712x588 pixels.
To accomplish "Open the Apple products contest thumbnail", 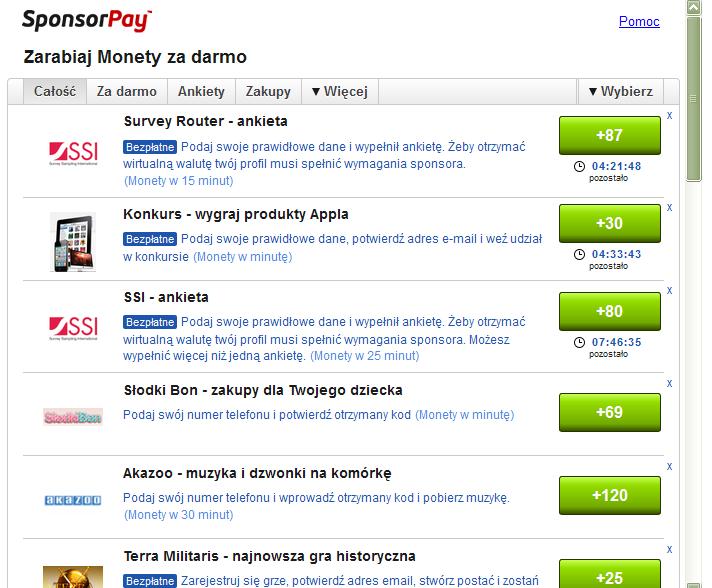I will coord(73,243).
